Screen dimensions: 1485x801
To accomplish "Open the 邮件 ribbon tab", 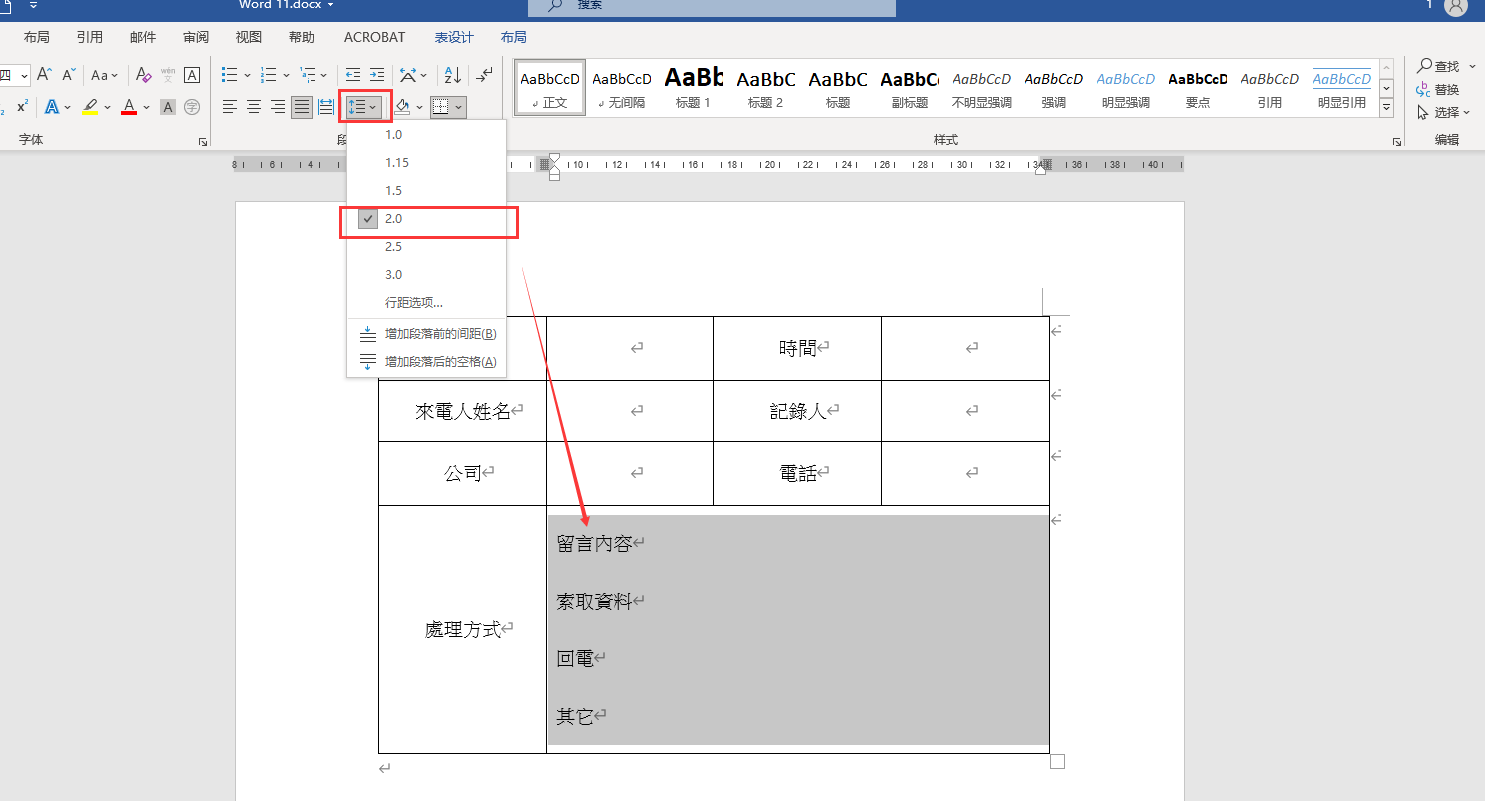I will coord(143,37).
